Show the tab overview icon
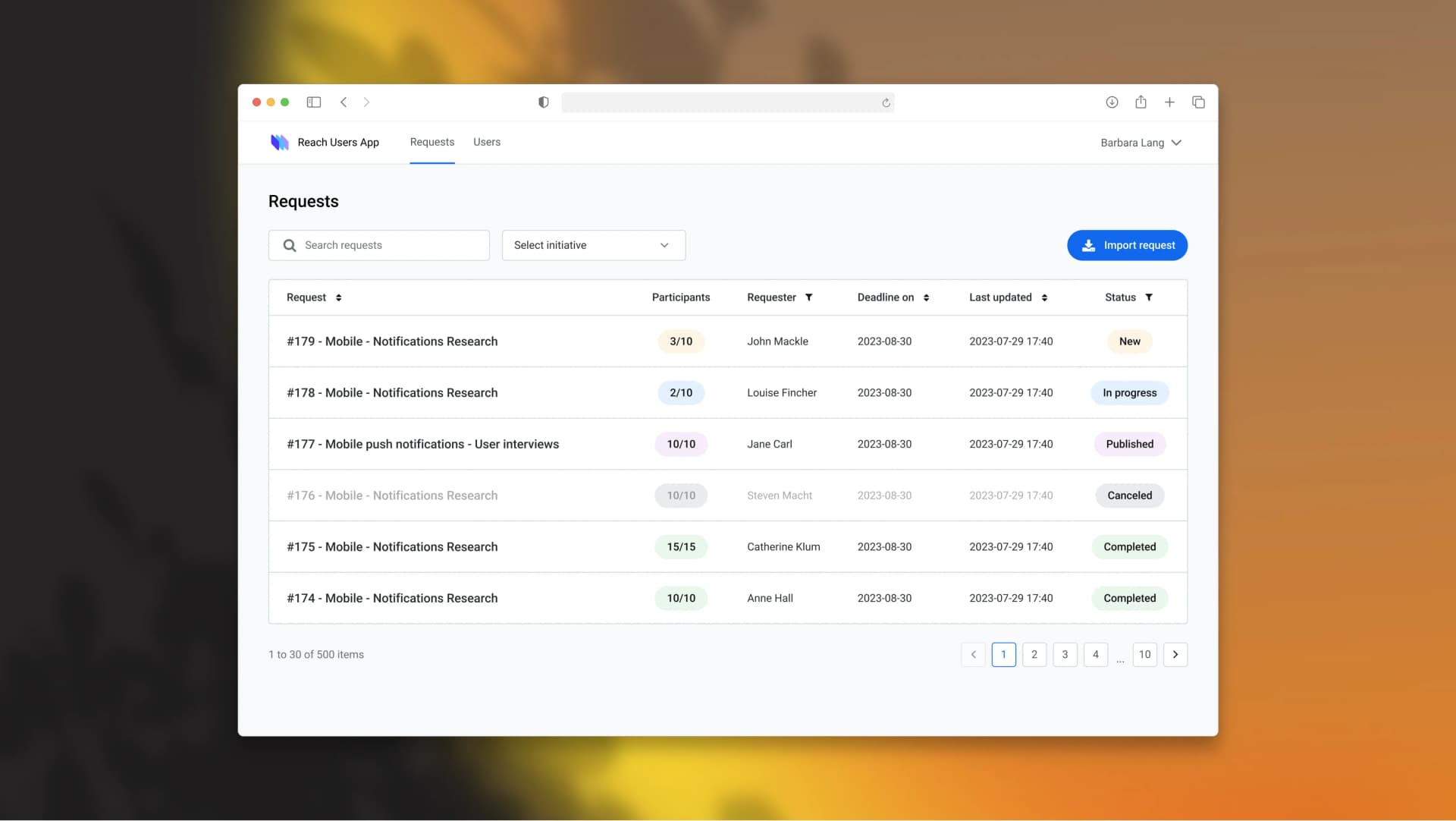The image size is (1456, 821). [1198, 102]
